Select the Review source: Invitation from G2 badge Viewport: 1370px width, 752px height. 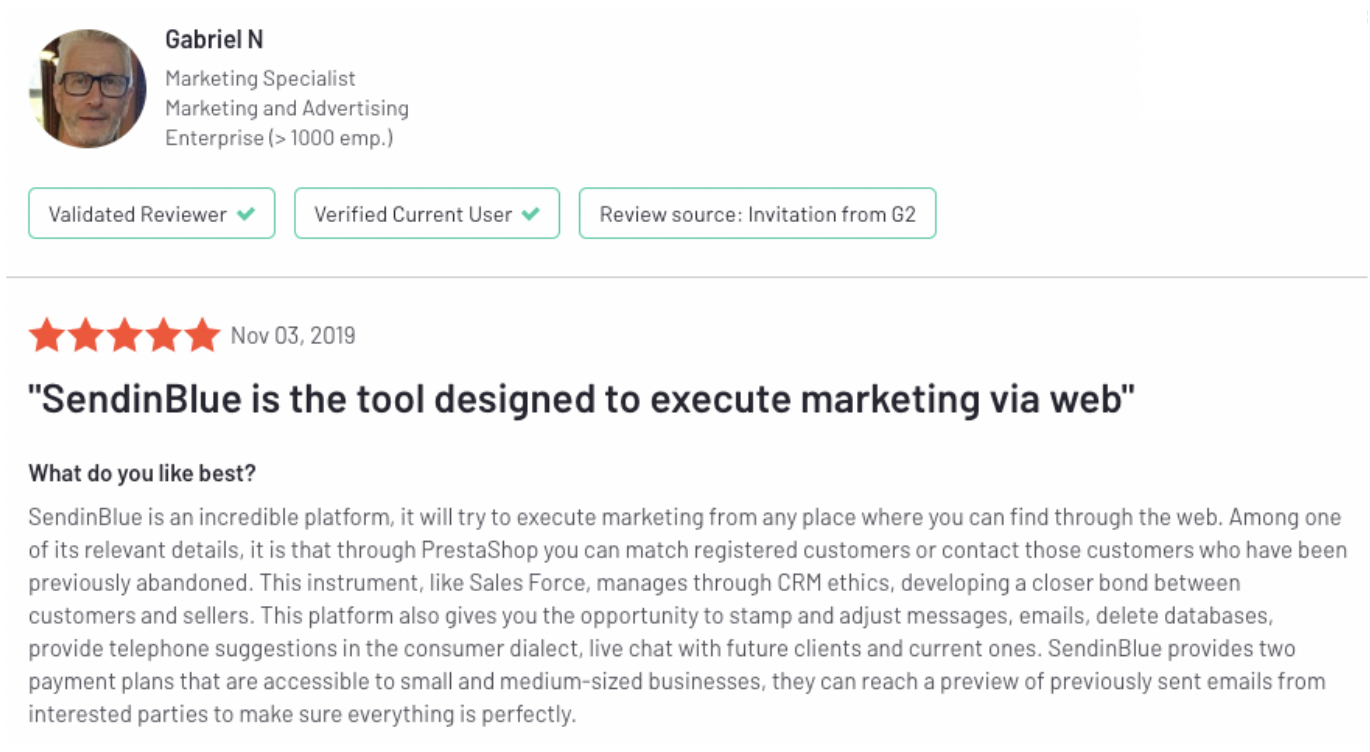pos(757,213)
